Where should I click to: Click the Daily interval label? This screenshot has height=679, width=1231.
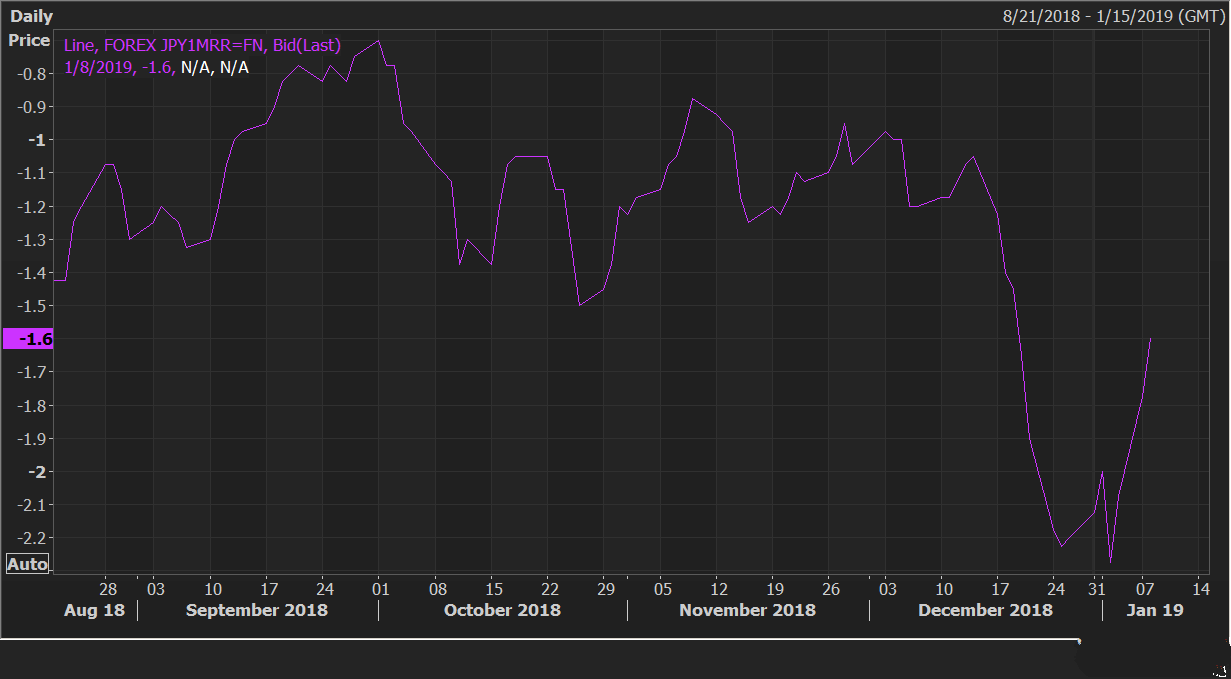coord(31,17)
